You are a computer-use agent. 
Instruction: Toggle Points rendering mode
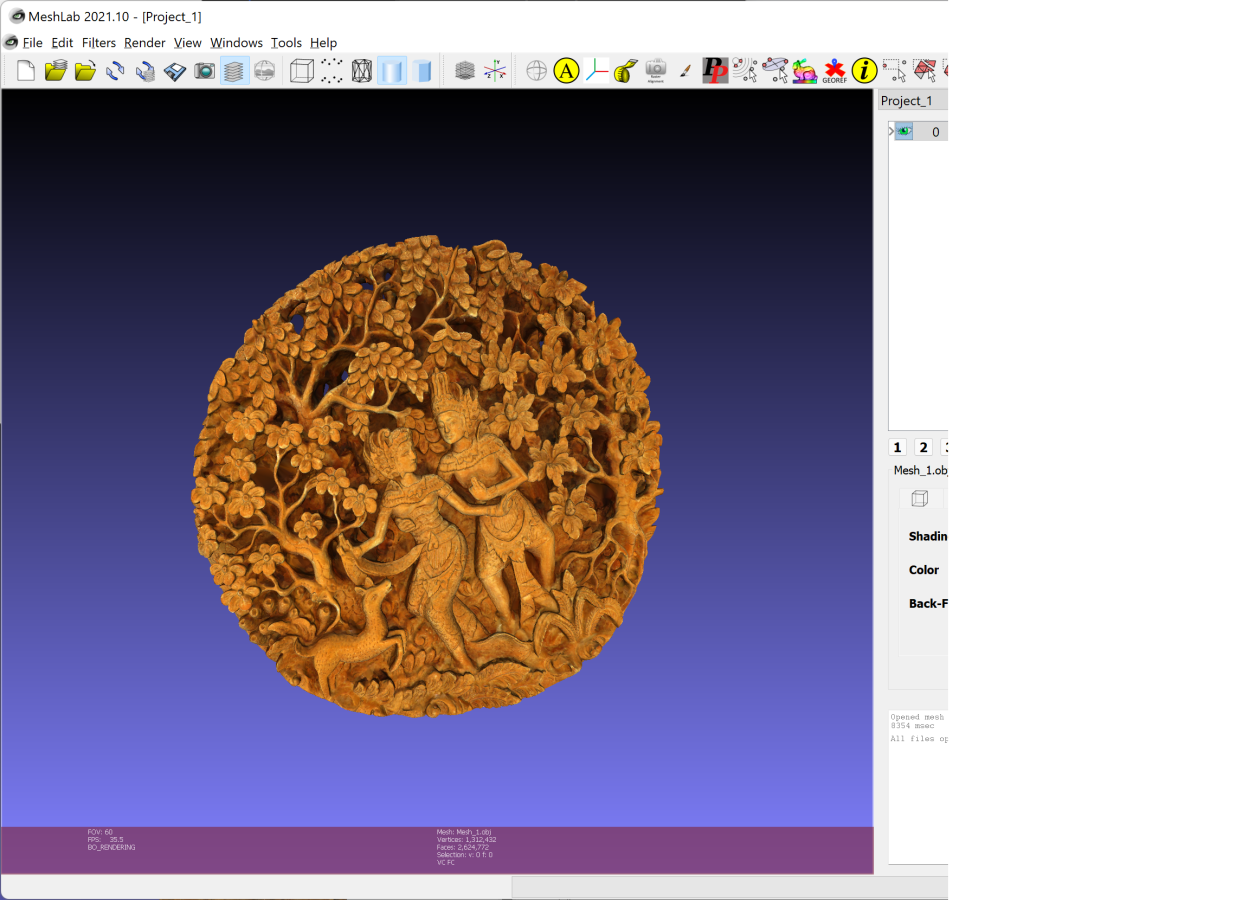(x=332, y=71)
